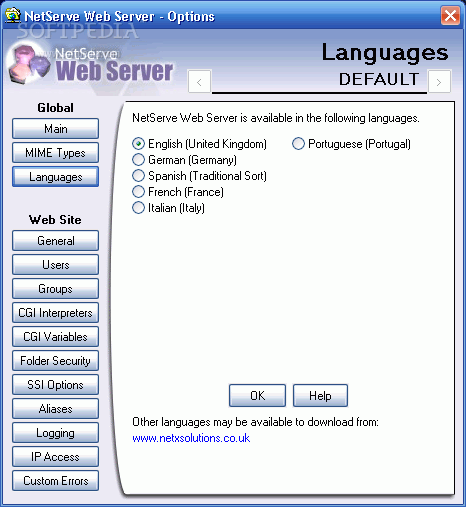
Task: Click the DEFAULT site label
Action: coord(379,79)
